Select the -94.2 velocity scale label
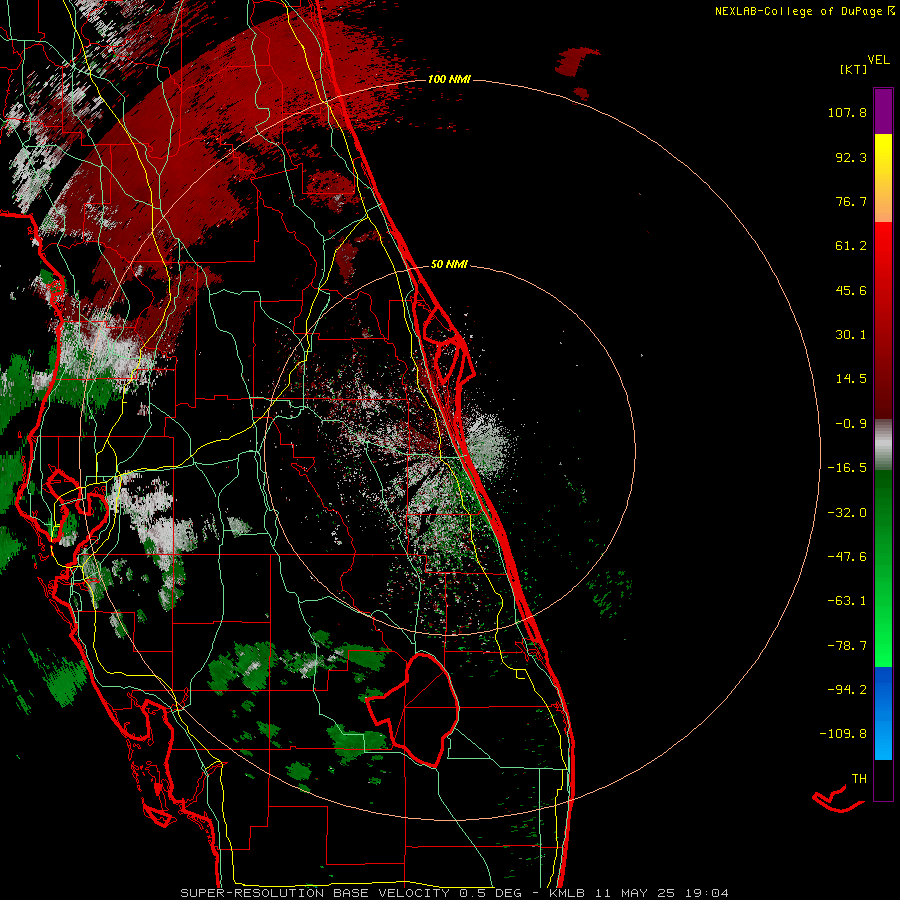This screenshot has height=900, width=900. (847, 689)
